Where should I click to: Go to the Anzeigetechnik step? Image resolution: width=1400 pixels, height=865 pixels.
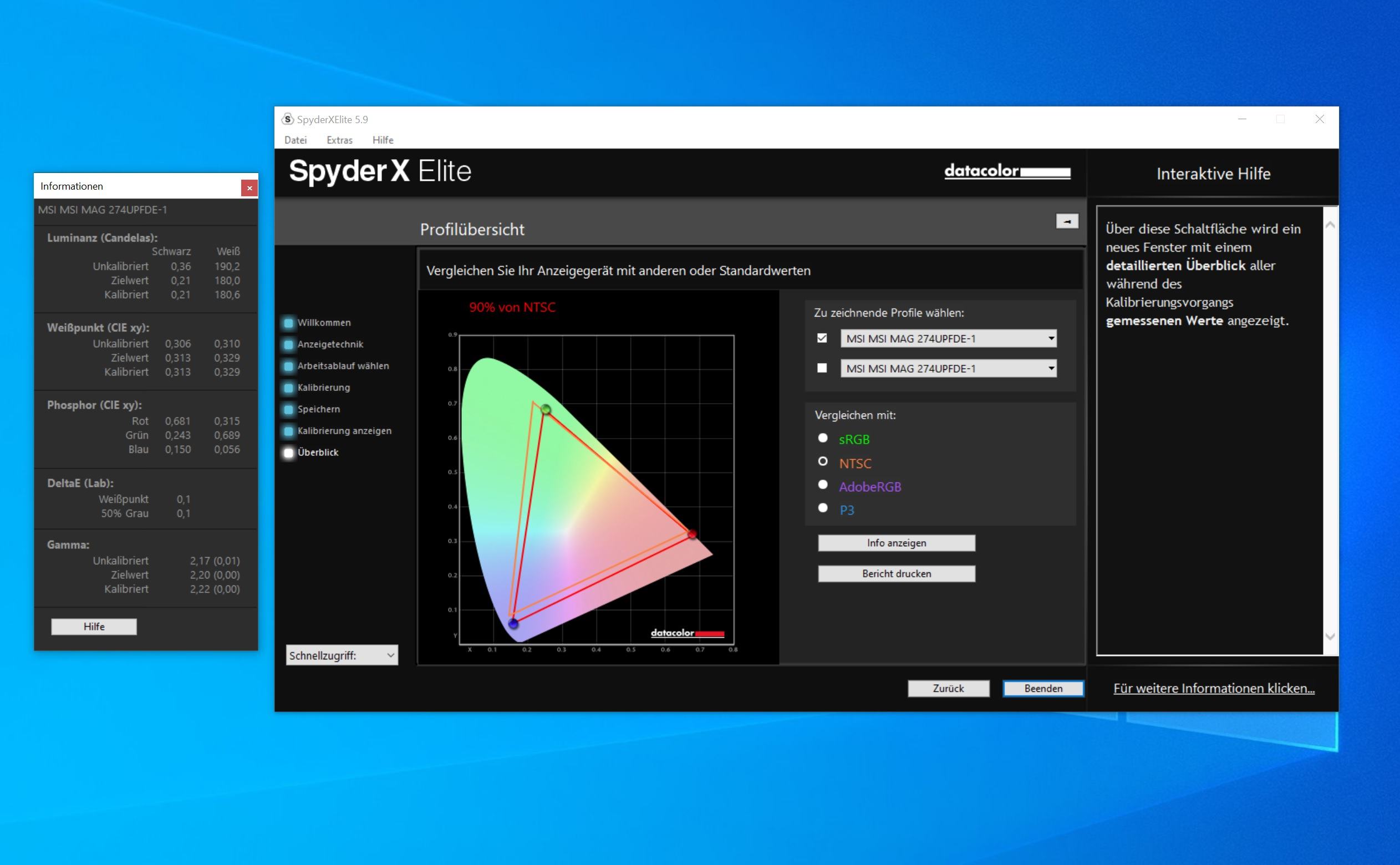(x=330, y=344)
